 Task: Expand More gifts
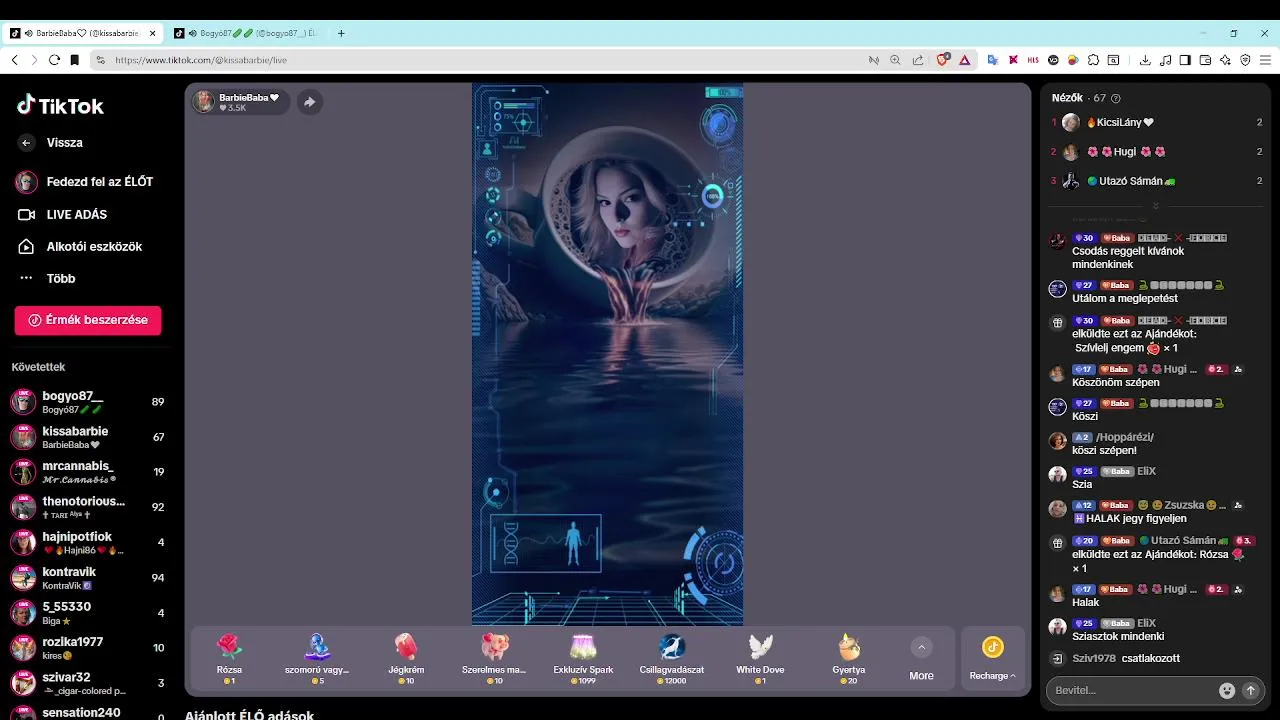pyautogui.click(x=922, y=659)
